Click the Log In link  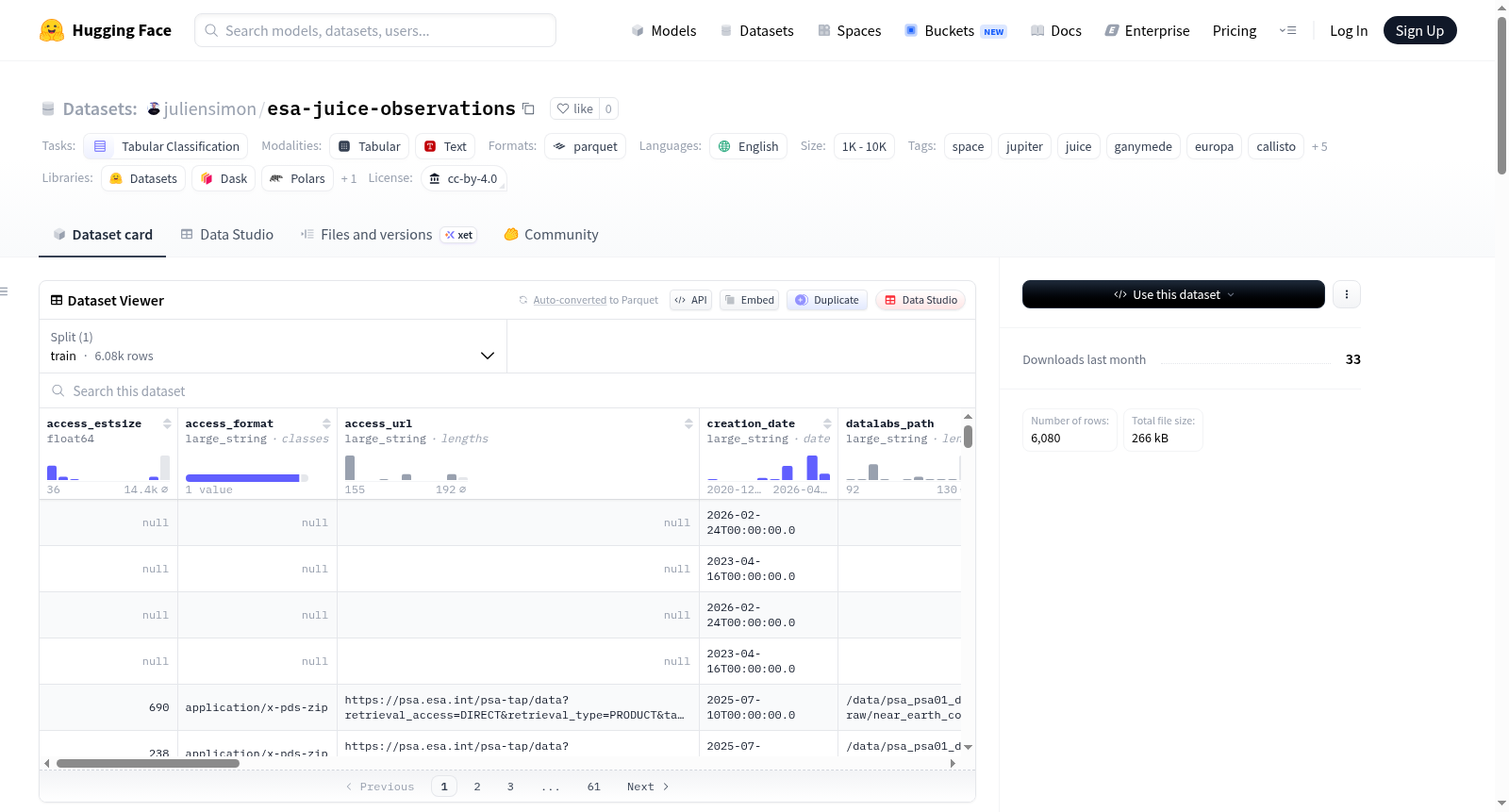point(1348,30)
